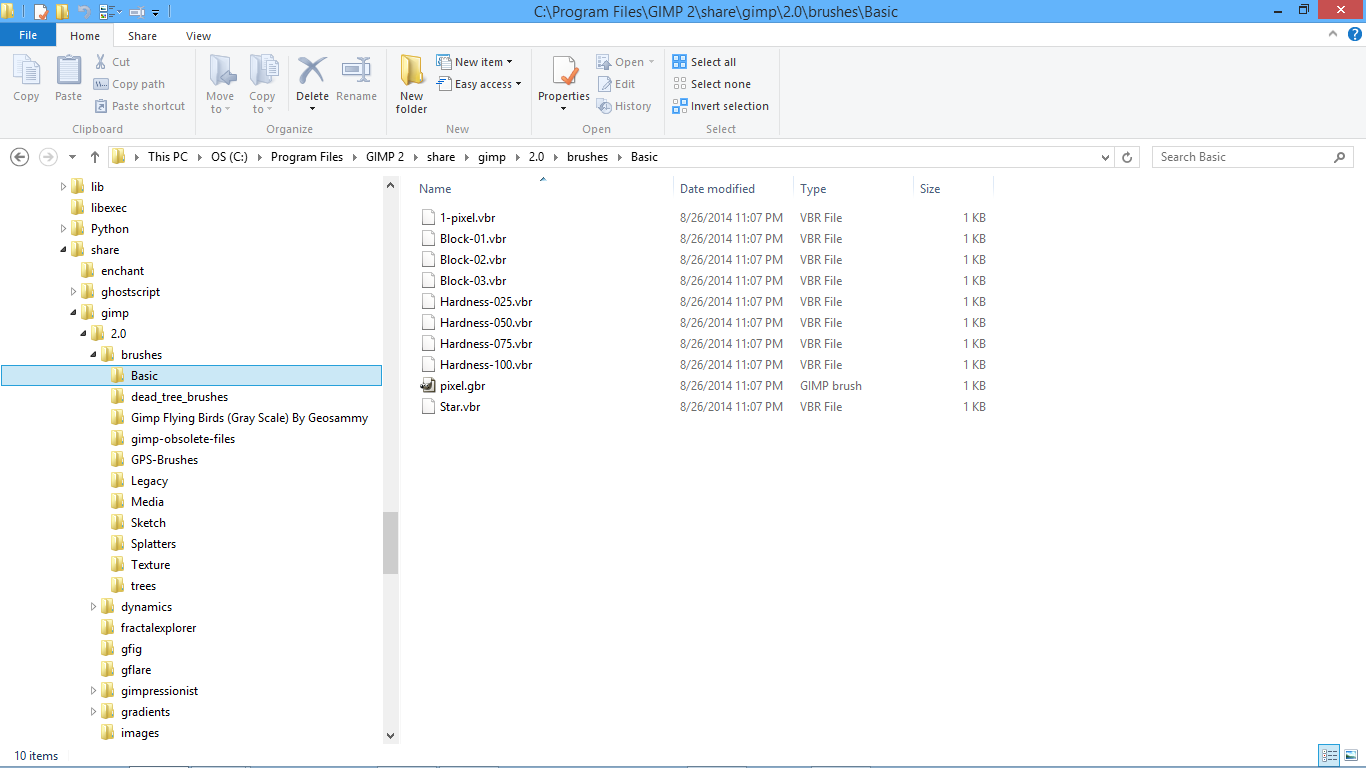Click the Paste shortcut button
This screenshot has height=768, width=1366.
[x=140, y=106]
